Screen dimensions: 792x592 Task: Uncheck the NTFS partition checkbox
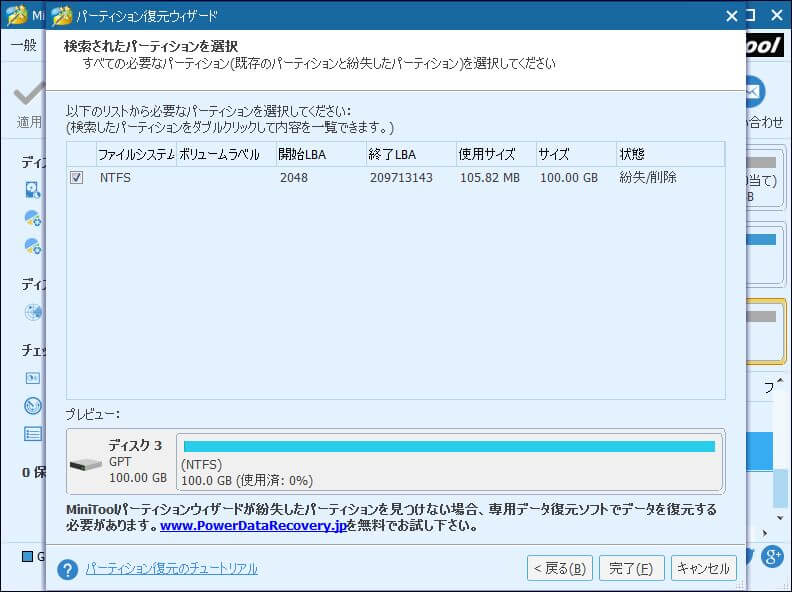point(76,177)
